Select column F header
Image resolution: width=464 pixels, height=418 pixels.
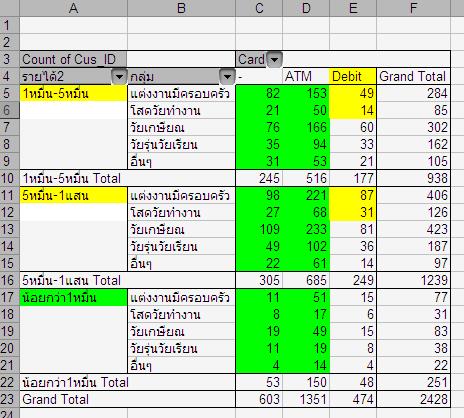(x=413, y=8)
